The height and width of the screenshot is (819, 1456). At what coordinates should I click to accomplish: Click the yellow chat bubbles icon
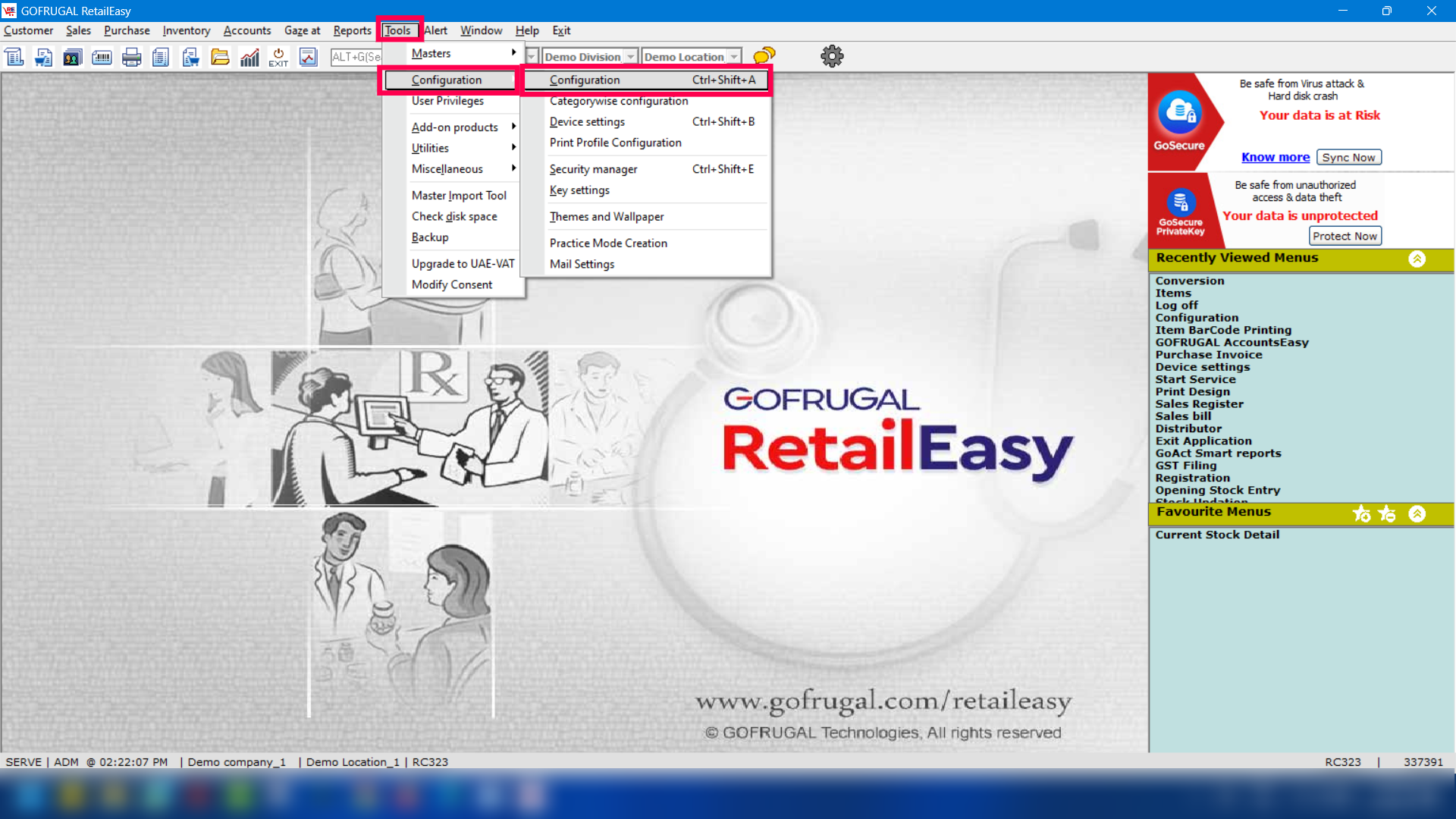click(764, 55)
